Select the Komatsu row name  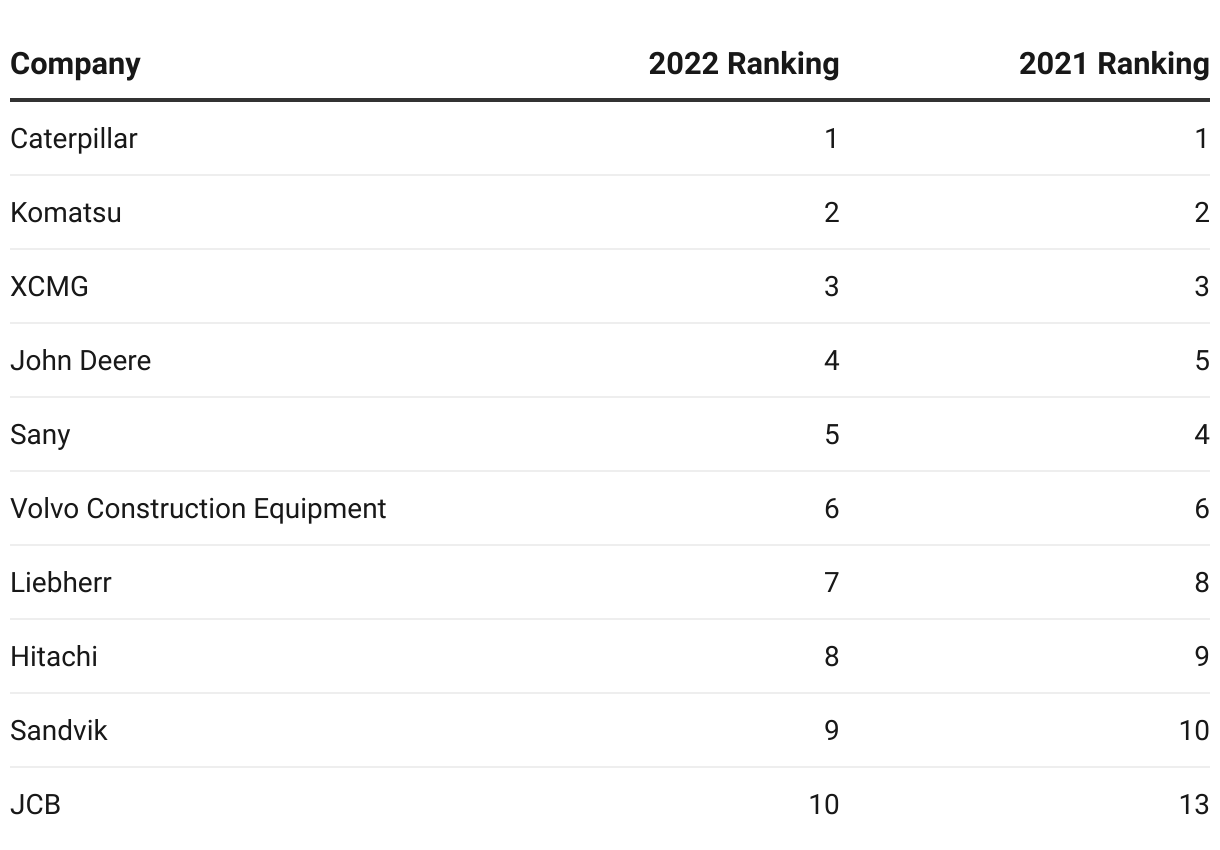pos(66,212)
